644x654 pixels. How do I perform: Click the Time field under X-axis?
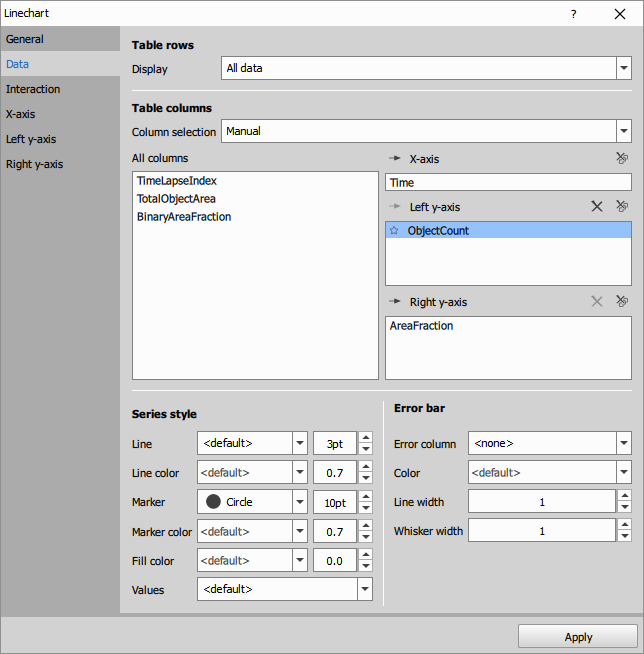(508, 182)
